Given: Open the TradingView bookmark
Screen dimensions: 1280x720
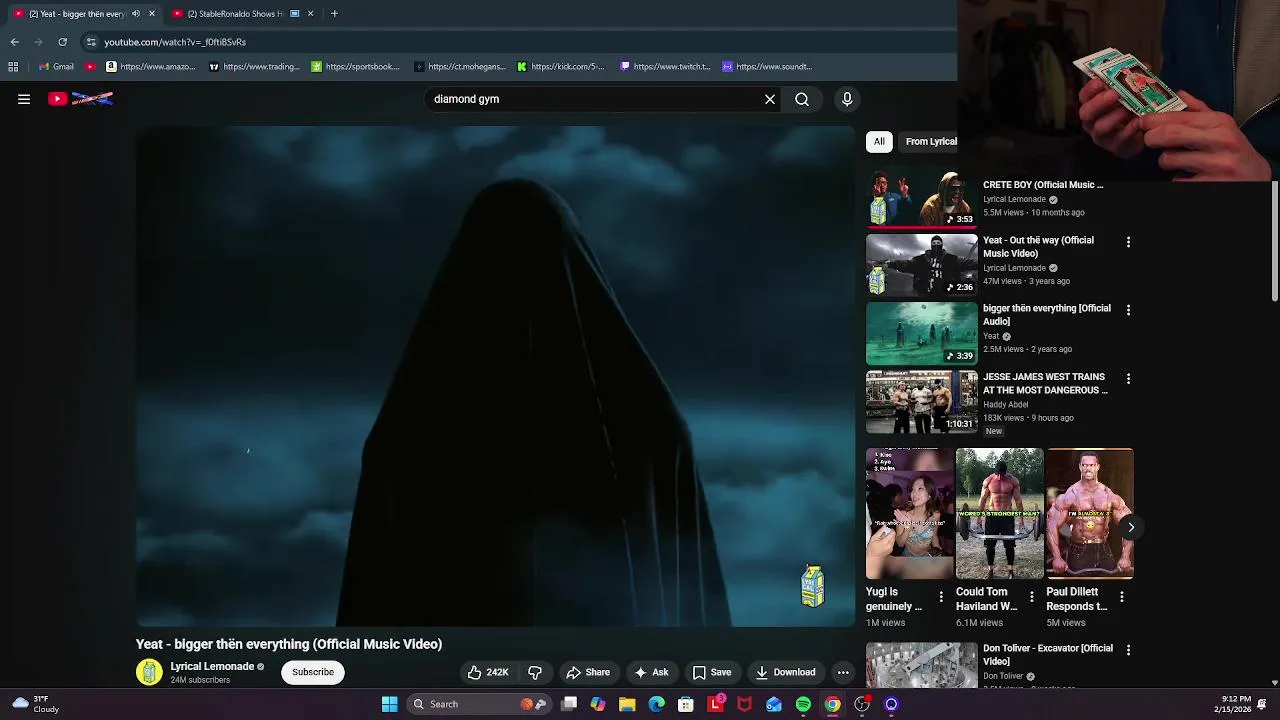Looking at the screenshot, I should pos(254,67).
